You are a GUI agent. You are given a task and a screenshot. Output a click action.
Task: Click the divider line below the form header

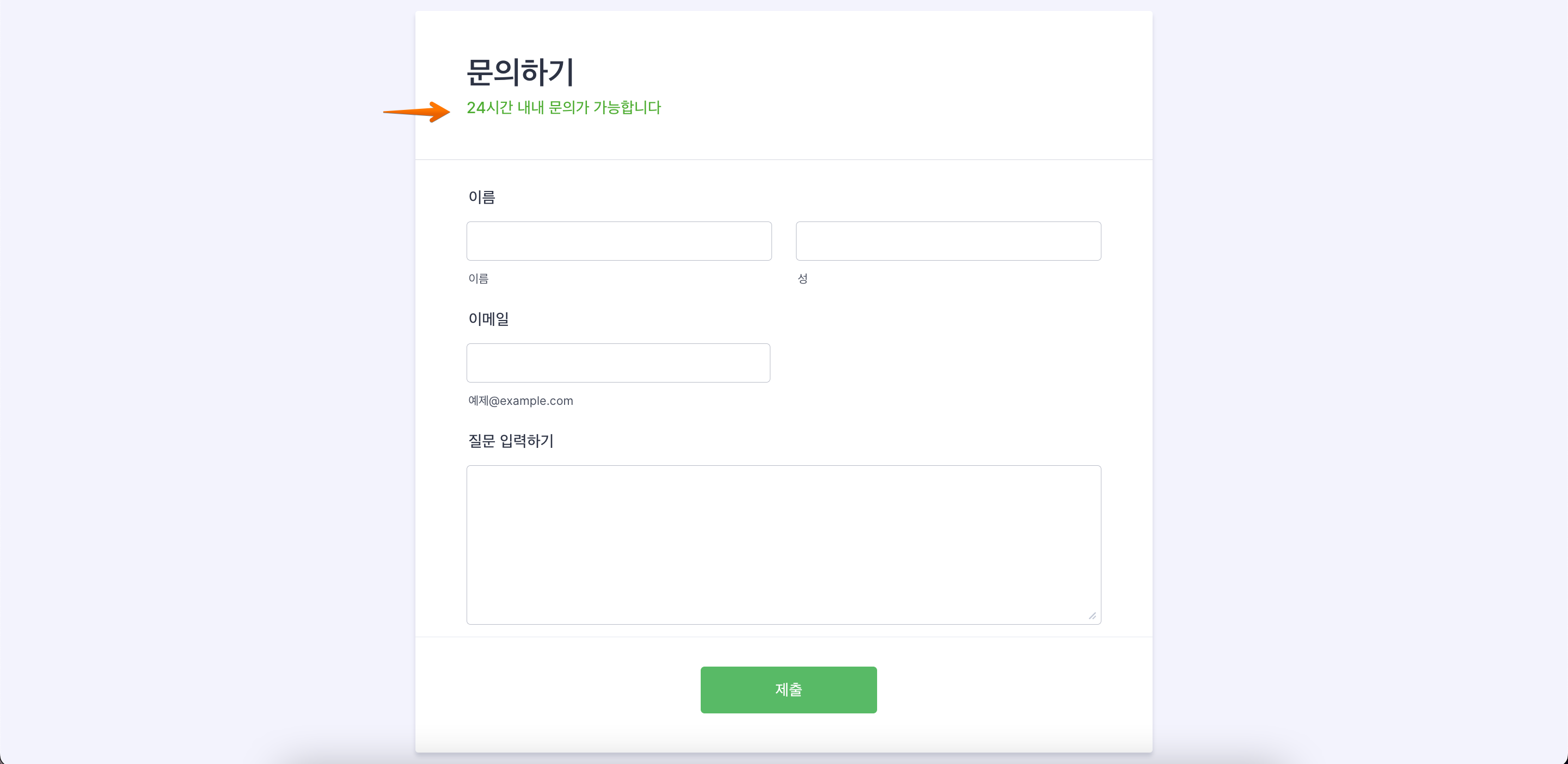pos(783,160)
